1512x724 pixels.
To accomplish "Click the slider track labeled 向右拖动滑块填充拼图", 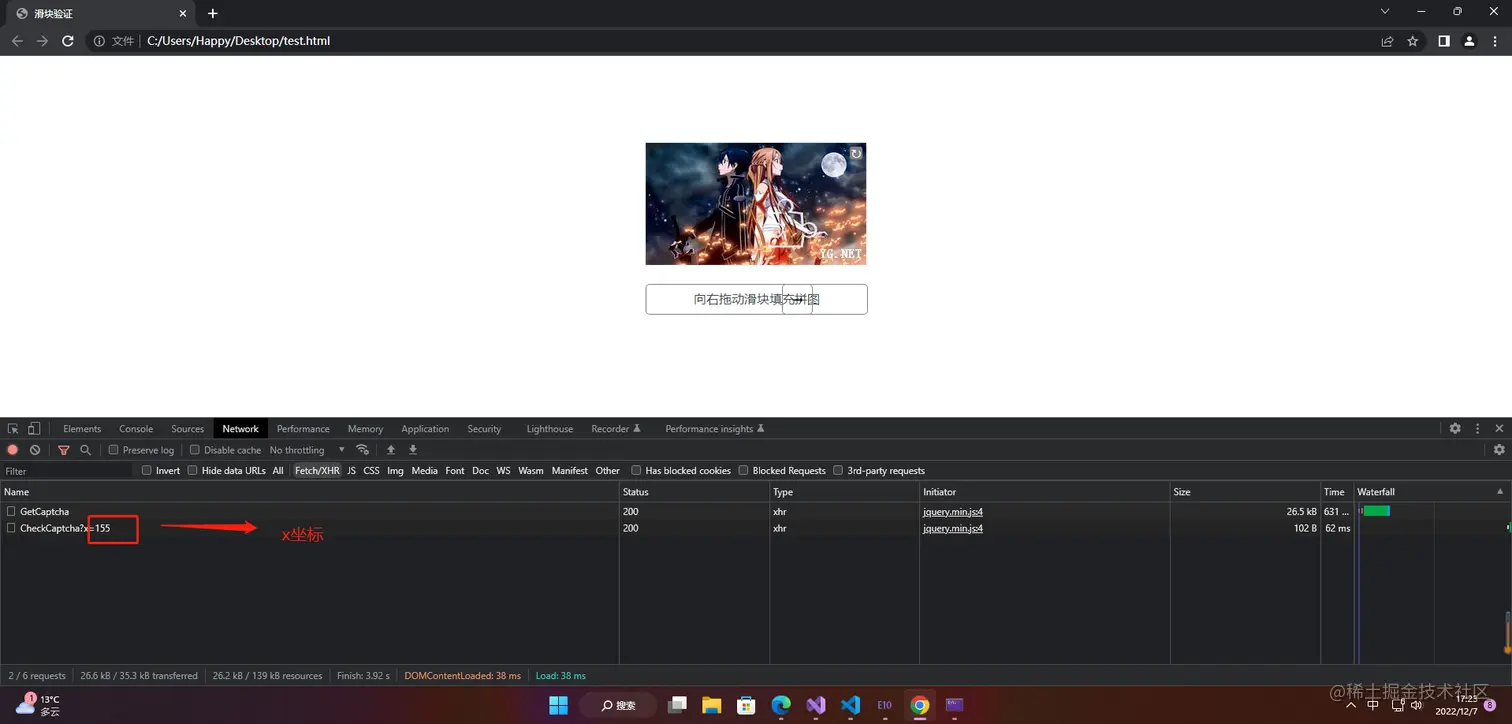I will 756,299.
